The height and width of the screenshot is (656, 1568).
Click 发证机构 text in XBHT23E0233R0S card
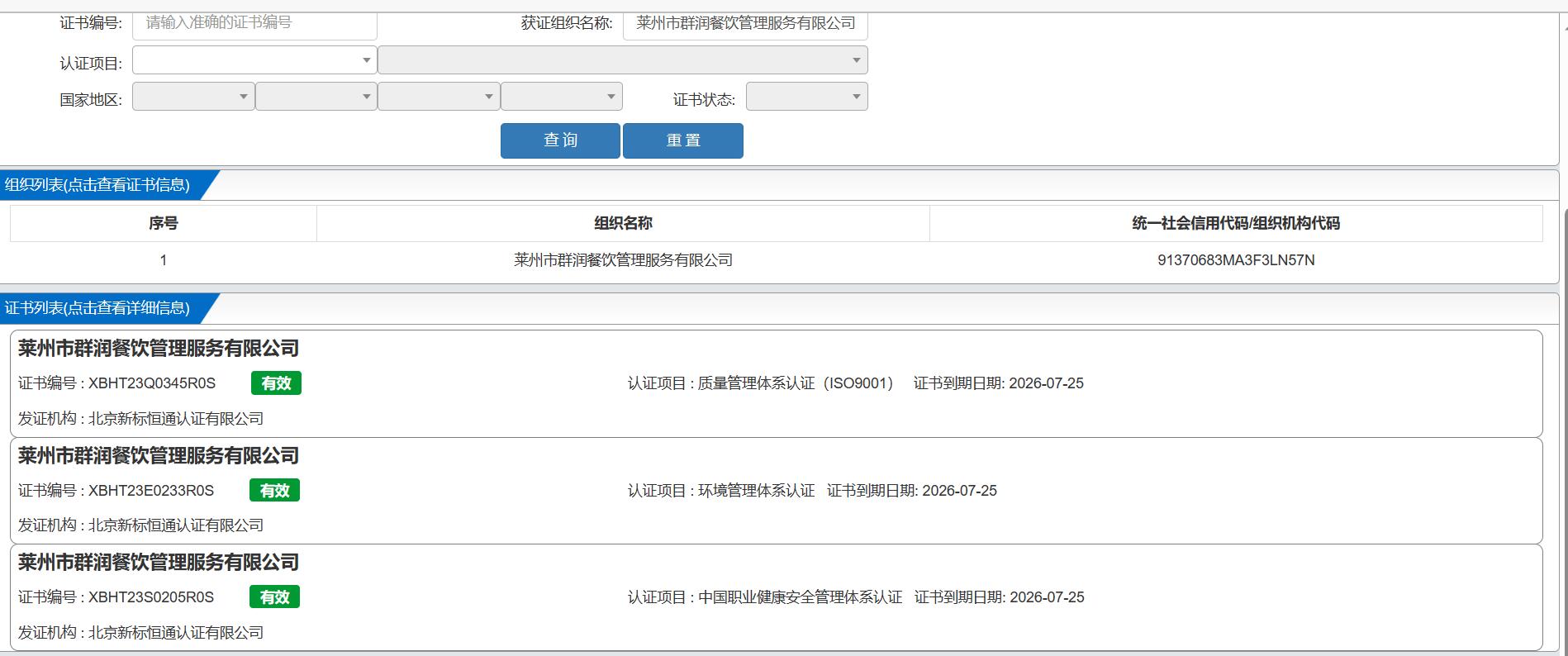[x=140, y=525]
